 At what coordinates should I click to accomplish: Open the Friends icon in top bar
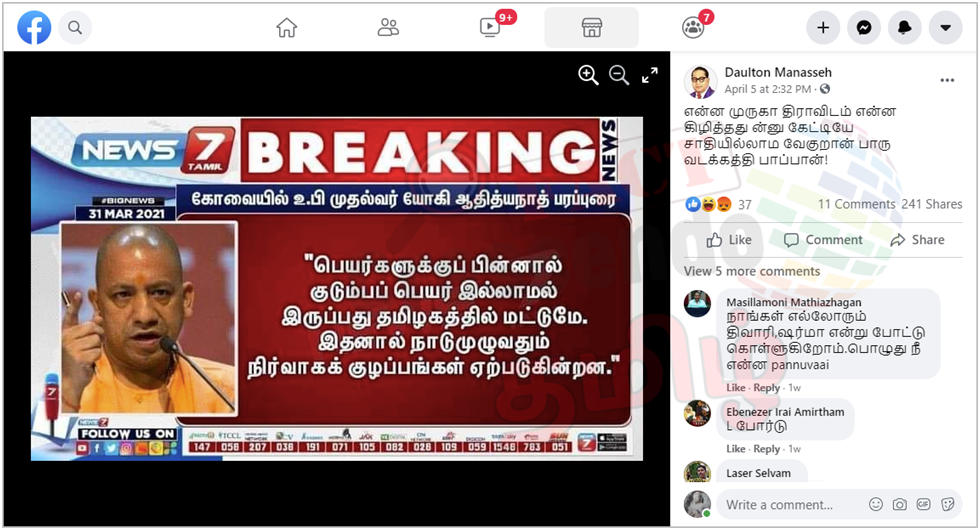coord(388,28)
